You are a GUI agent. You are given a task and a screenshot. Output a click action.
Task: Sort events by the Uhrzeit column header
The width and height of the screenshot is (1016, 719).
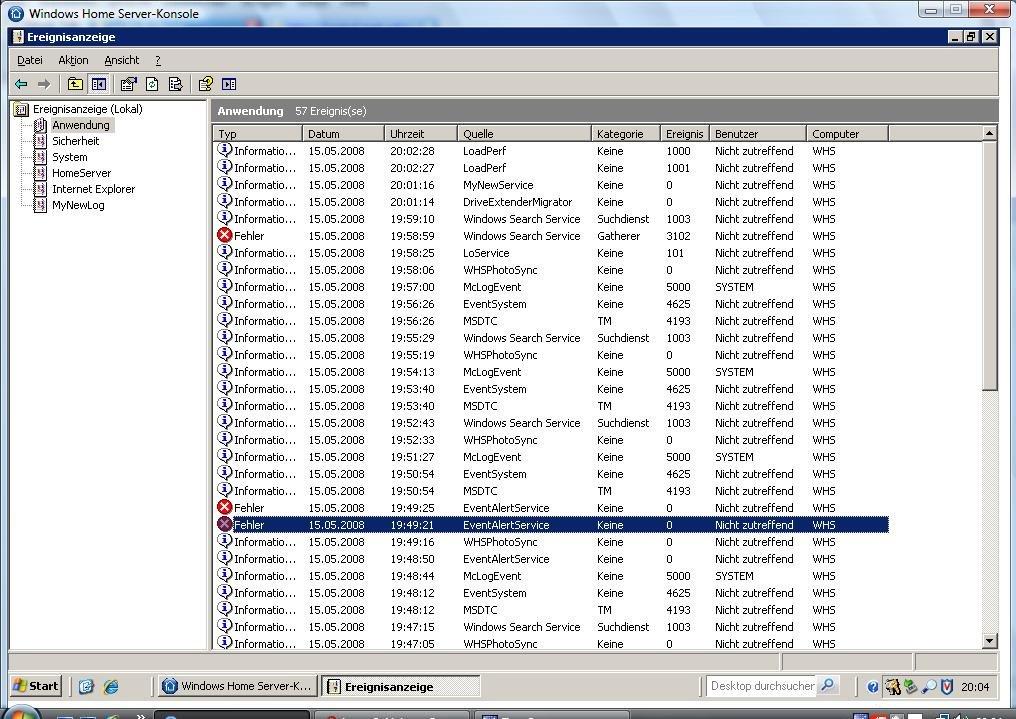421,133
